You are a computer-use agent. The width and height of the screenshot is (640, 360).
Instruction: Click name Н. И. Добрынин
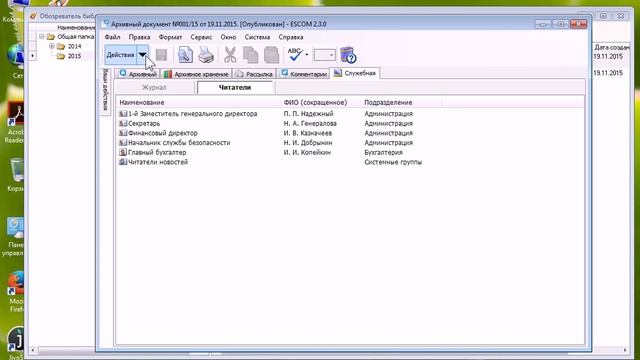308,143
